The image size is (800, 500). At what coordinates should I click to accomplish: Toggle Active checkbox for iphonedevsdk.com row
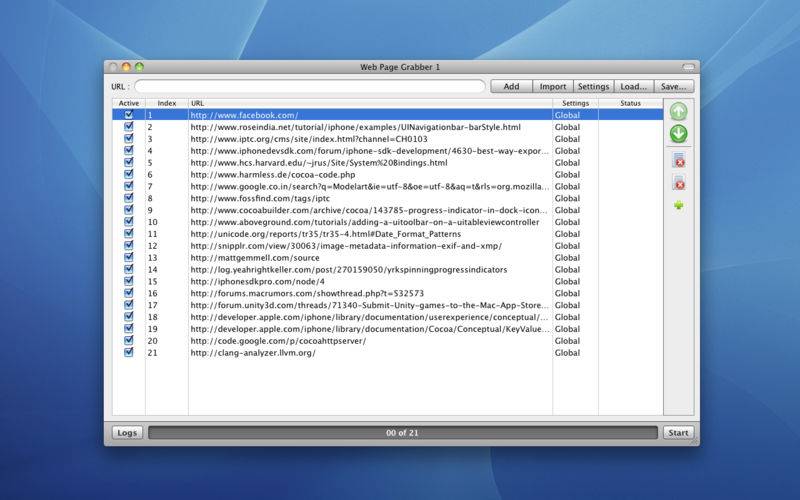click(129, 151)
